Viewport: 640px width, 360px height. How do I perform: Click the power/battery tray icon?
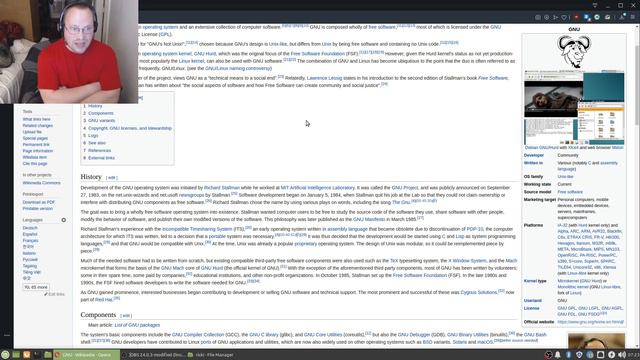pos(611,355)
